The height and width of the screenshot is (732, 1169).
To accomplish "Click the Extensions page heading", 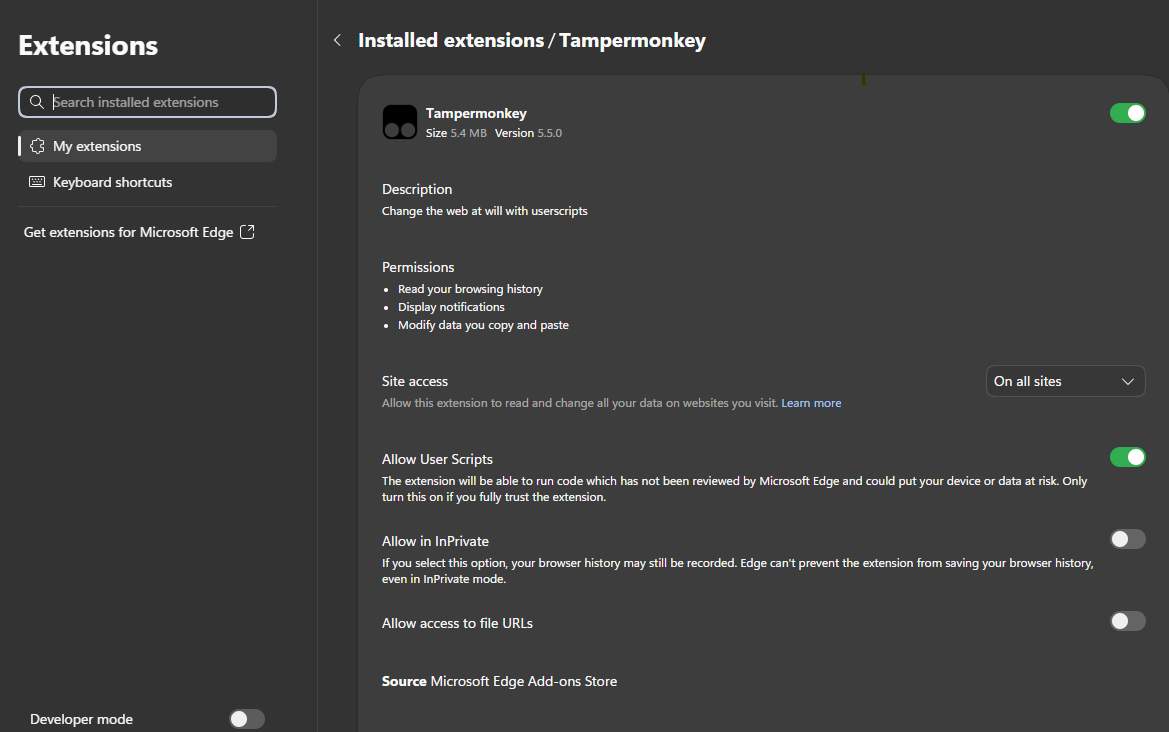I will point(88,45).
